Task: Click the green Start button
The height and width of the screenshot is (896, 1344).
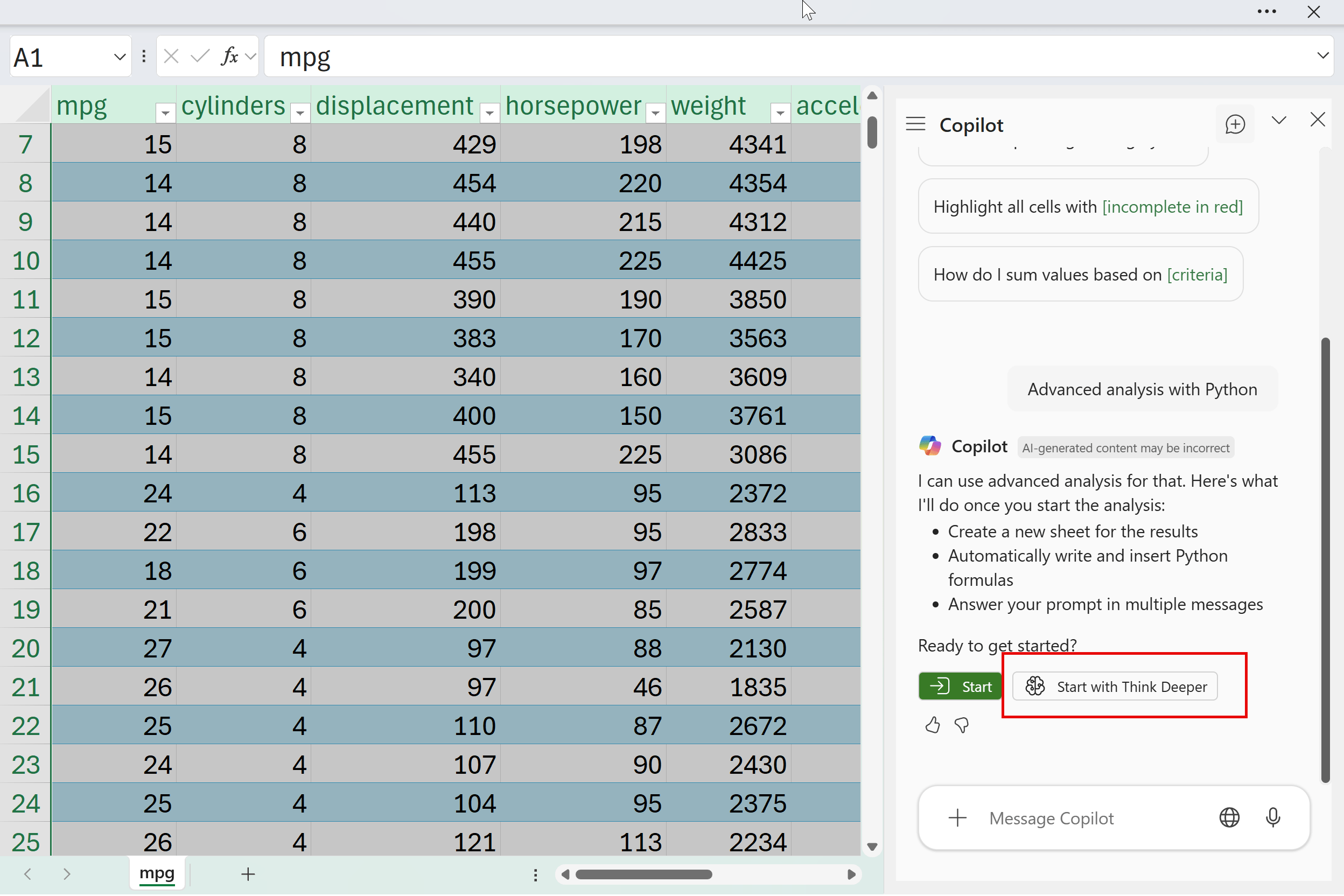Action: (960, 687)
